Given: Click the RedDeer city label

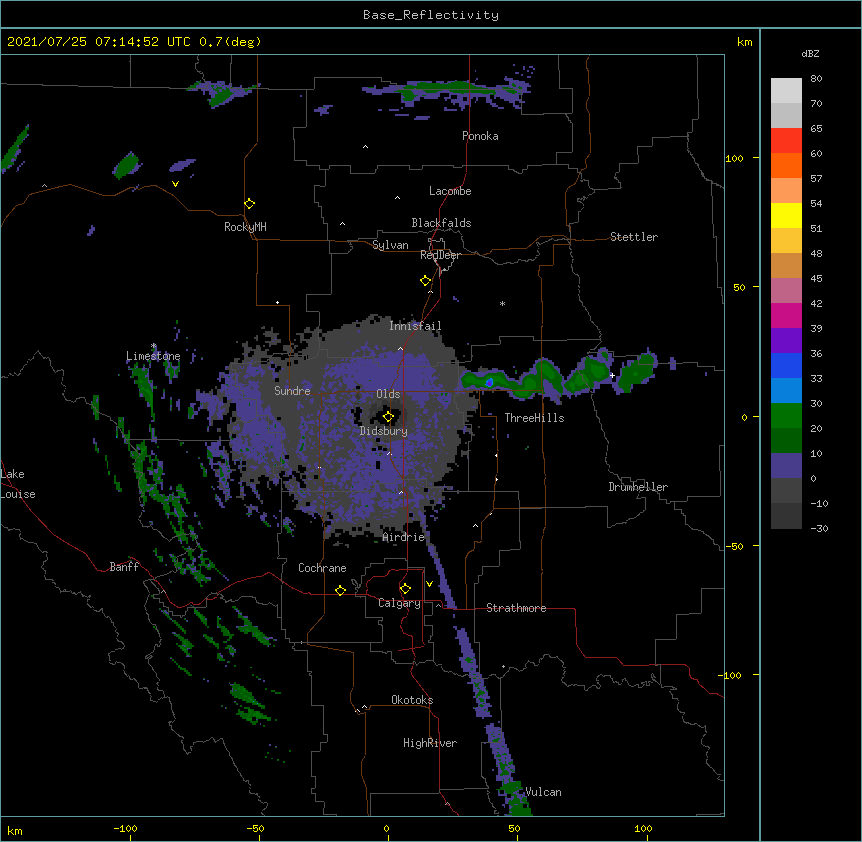Looking at the screenshot, I should pyautogui.click(x=440, y=255).
